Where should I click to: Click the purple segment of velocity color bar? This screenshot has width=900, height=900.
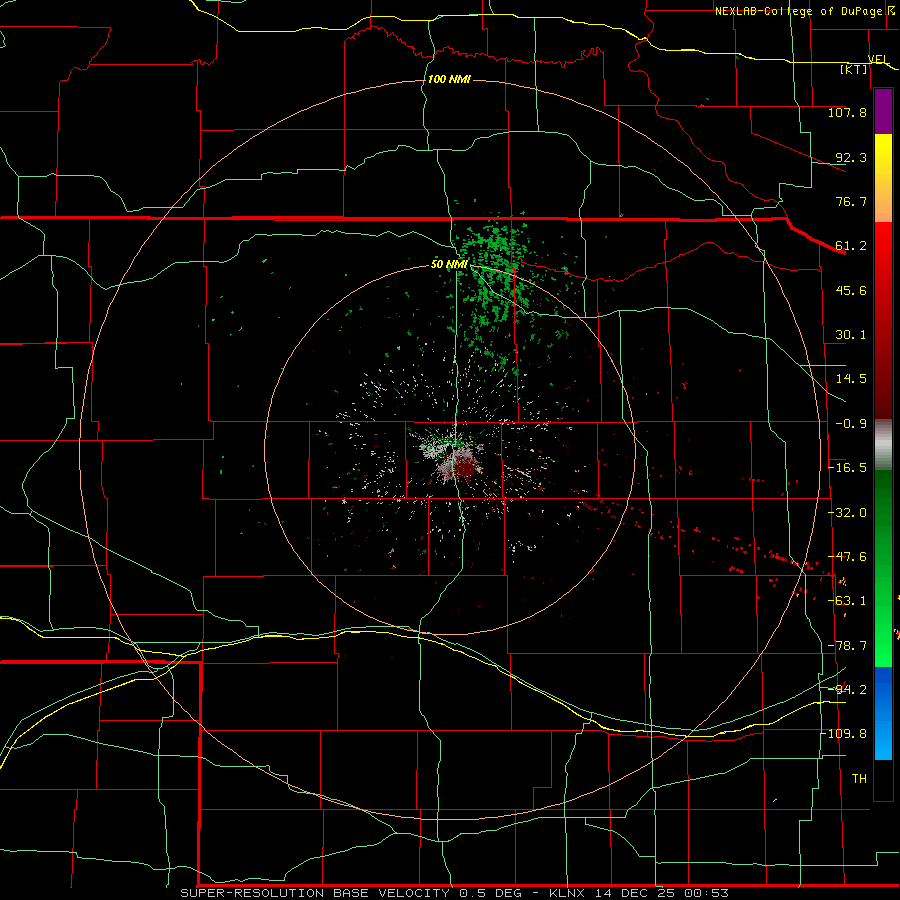pyautogui.click(x=883, y=111)
